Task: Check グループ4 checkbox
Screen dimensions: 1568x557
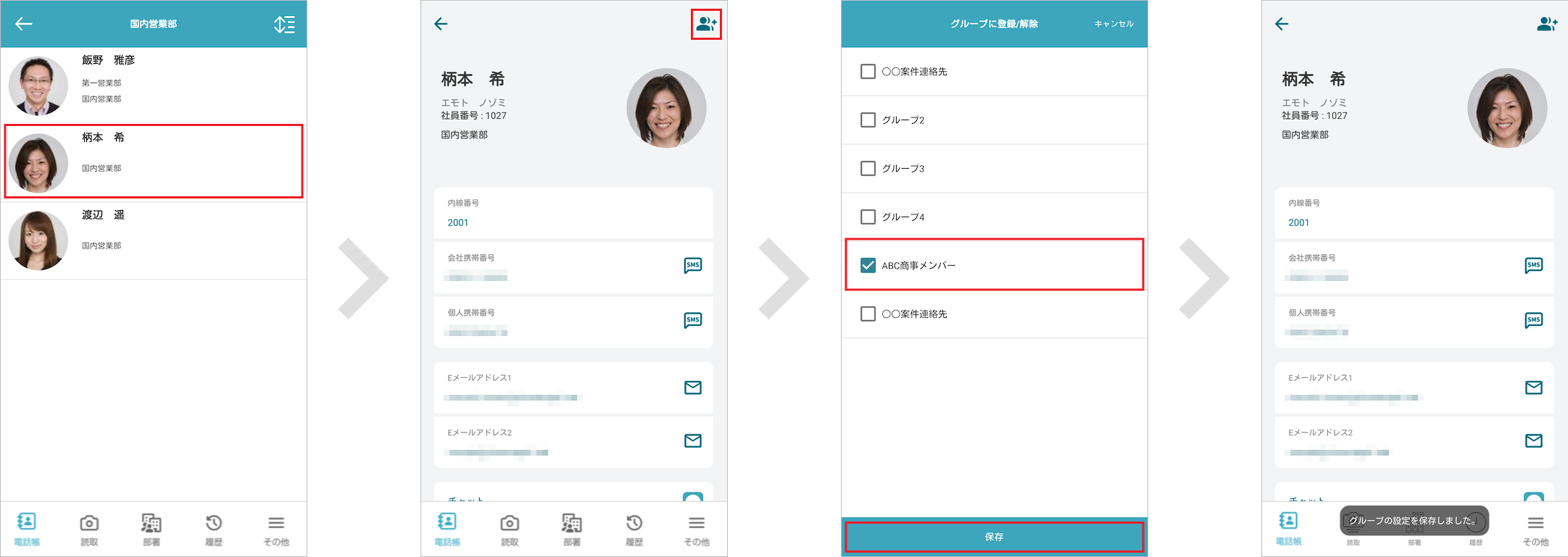Action: [868, 217]
